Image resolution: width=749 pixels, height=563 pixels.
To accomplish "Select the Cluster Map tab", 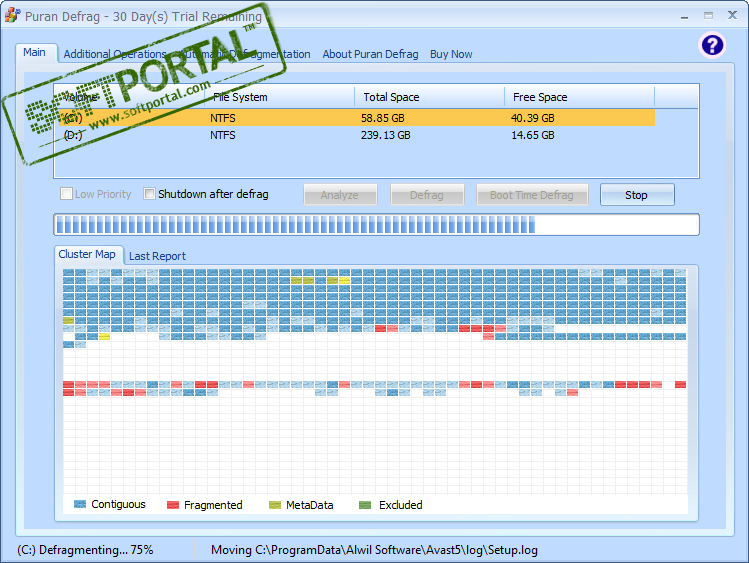I will click(87, 255).
